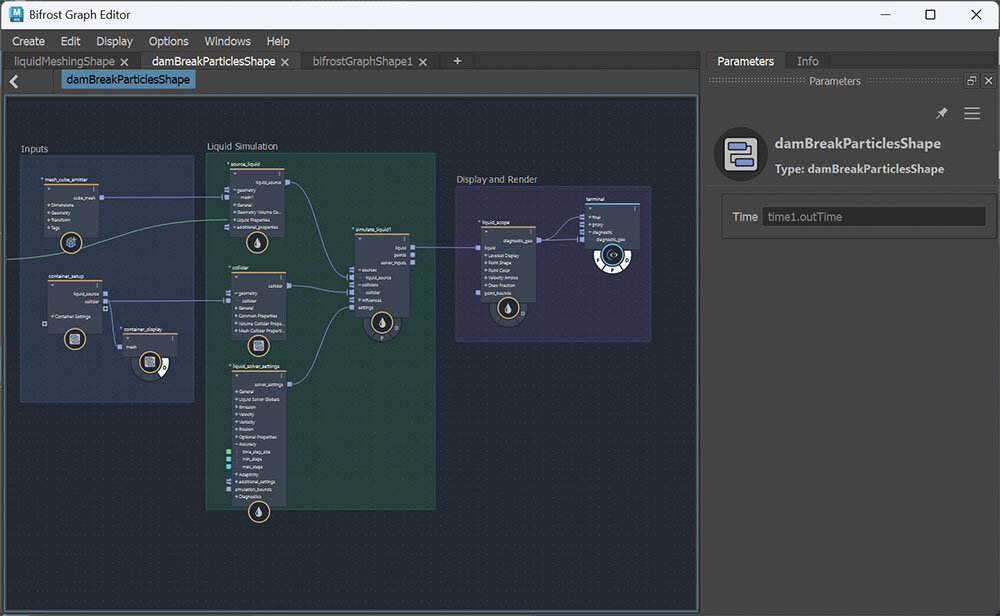The width and height of the screenshot is (1000, 616).
Task: Collapse the terminal node with its chevron
Action: click(590, 208)
